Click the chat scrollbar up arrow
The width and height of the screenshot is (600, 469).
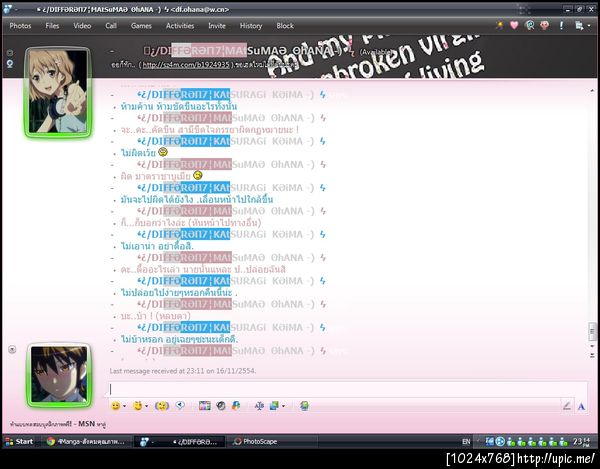point(592,91)
